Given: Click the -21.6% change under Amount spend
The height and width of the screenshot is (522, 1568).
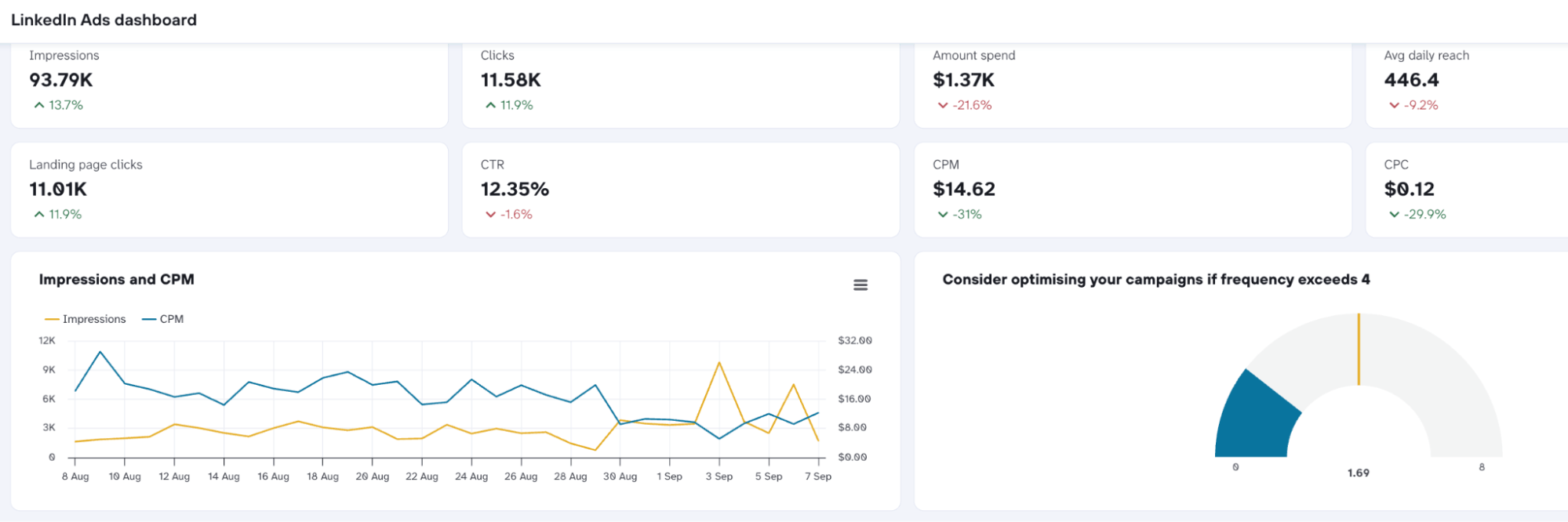Looking at the screenshot, I should 972,105.
